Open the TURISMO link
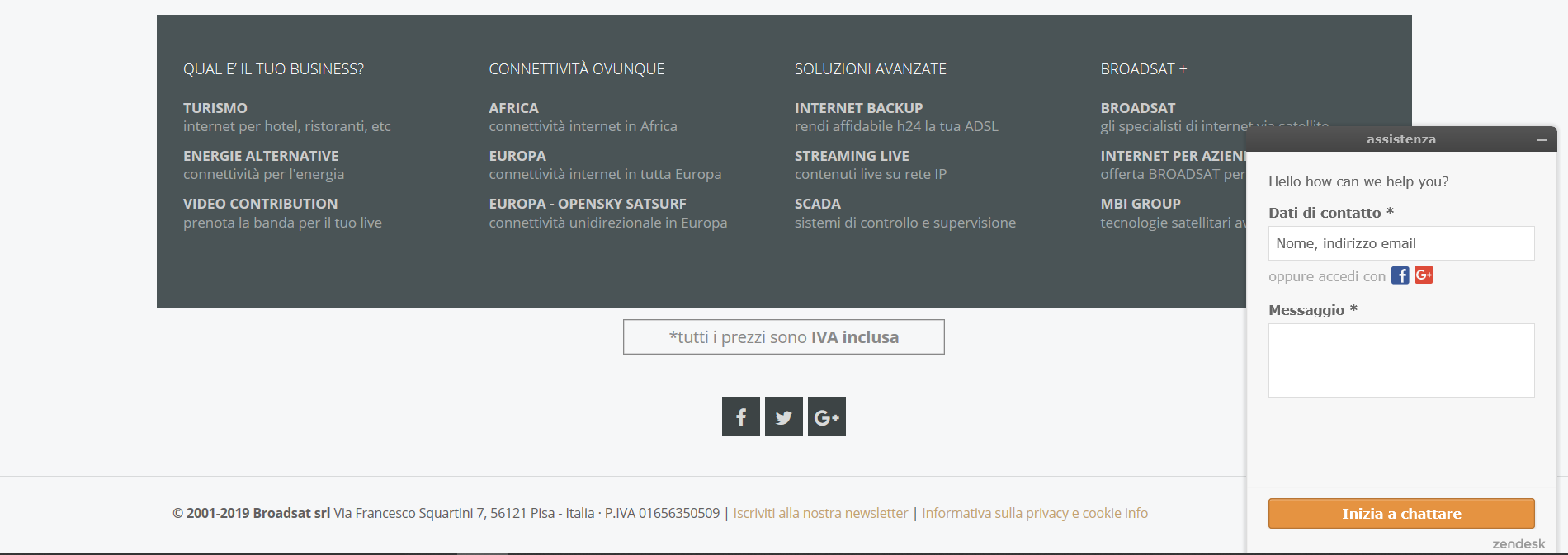Viewport: 1568px width, 555px height. coord(215,108)
